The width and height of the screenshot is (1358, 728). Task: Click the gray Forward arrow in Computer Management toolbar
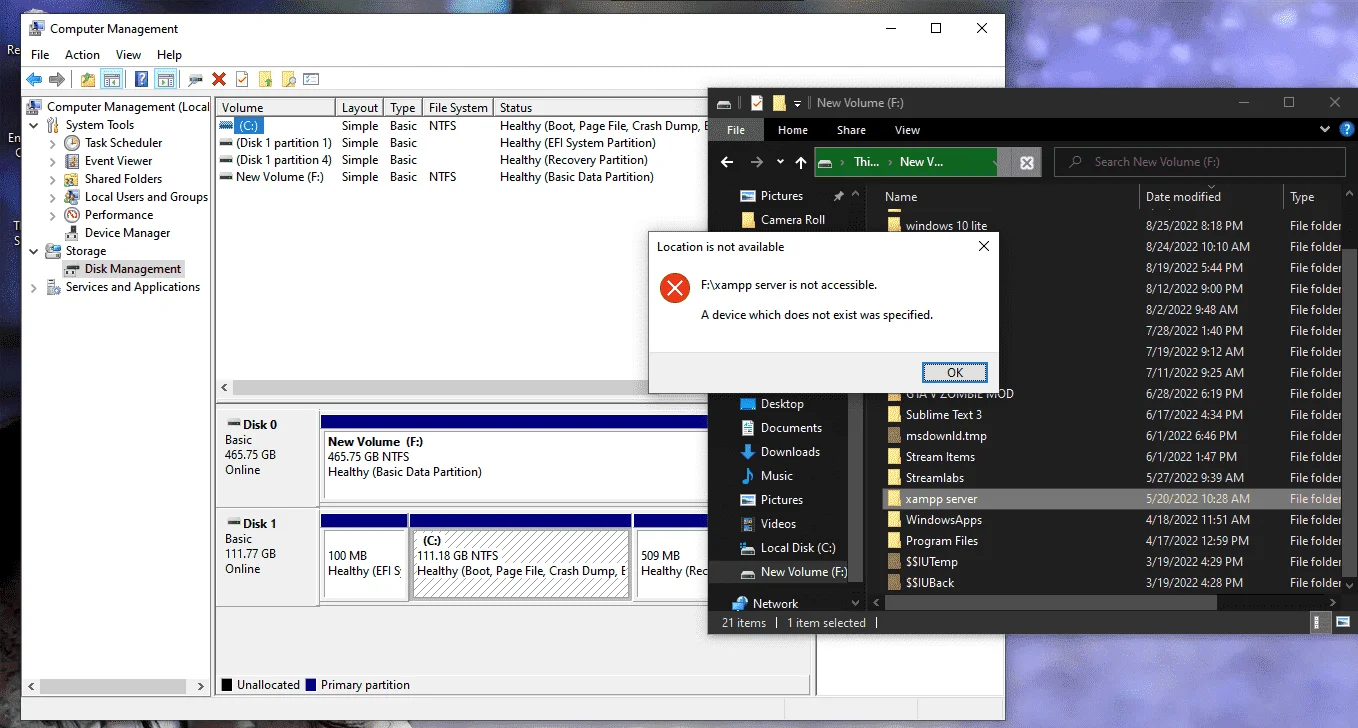pyautogui.click(x=57, y=80)
